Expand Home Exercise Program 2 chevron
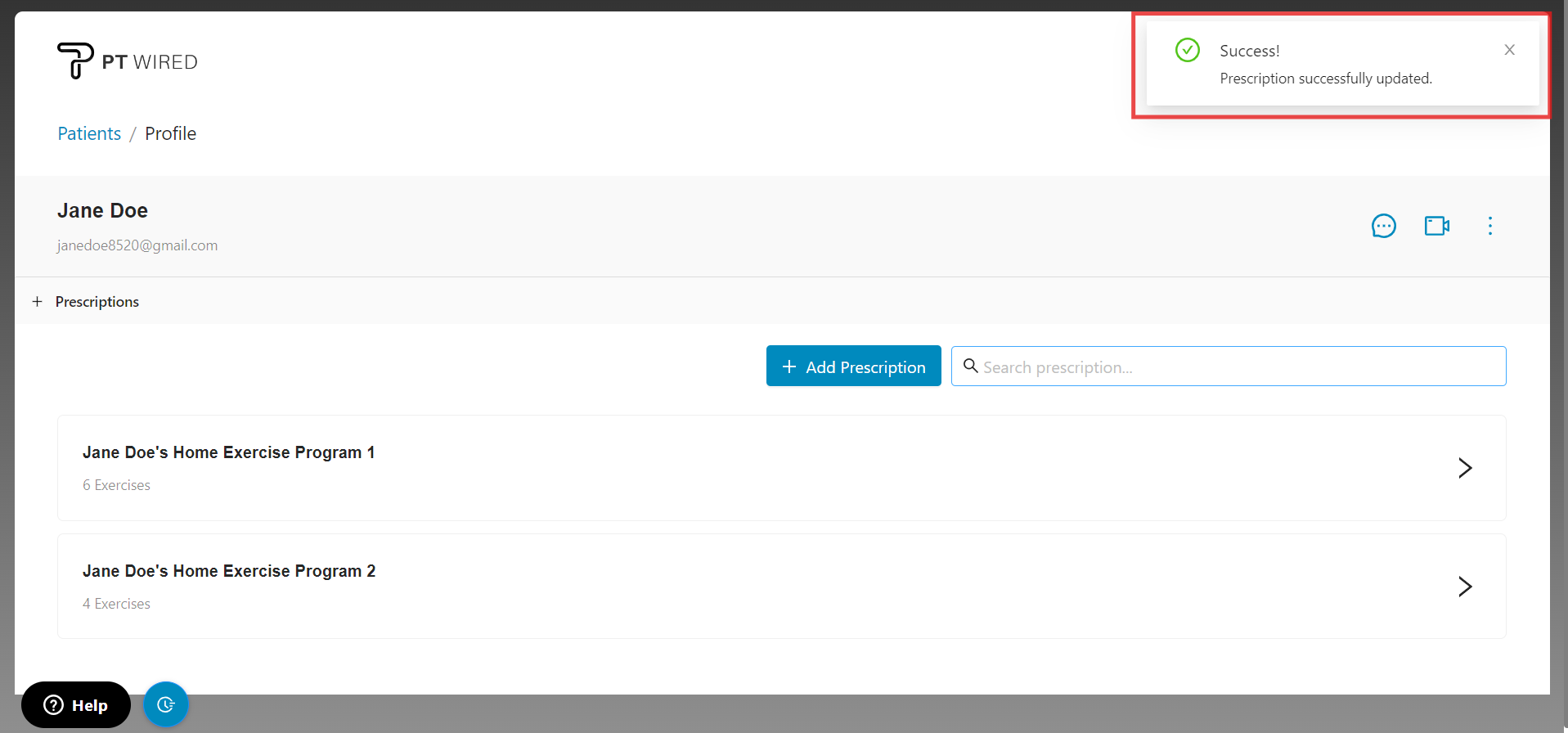 coord(1464,587)
